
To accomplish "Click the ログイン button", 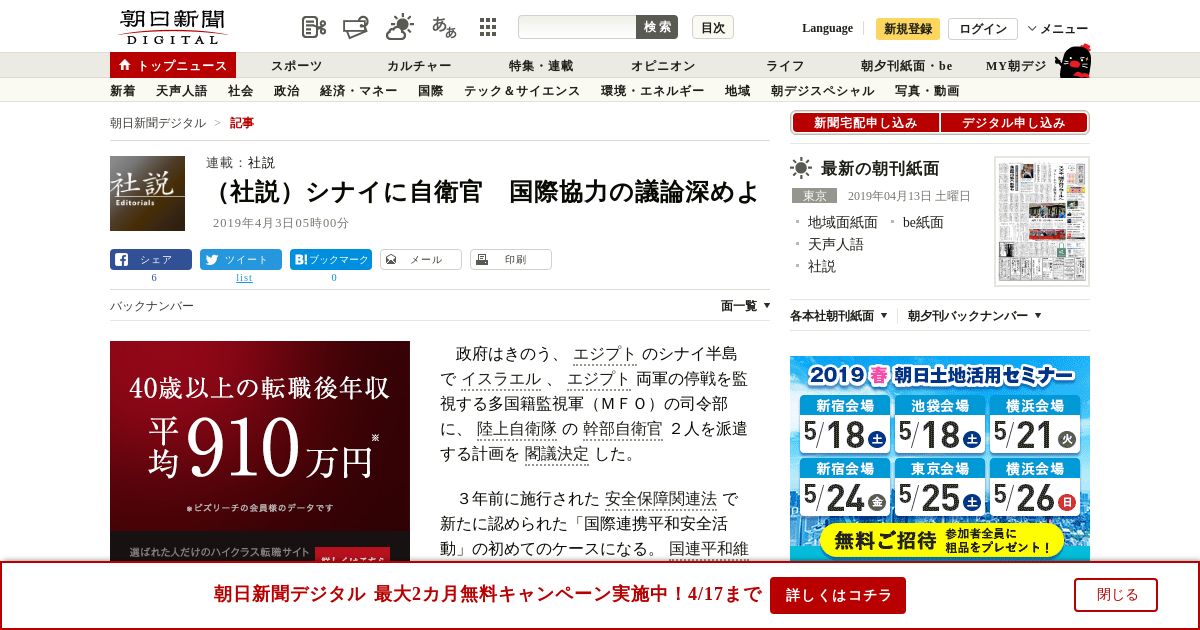I will tap(983, 29).
